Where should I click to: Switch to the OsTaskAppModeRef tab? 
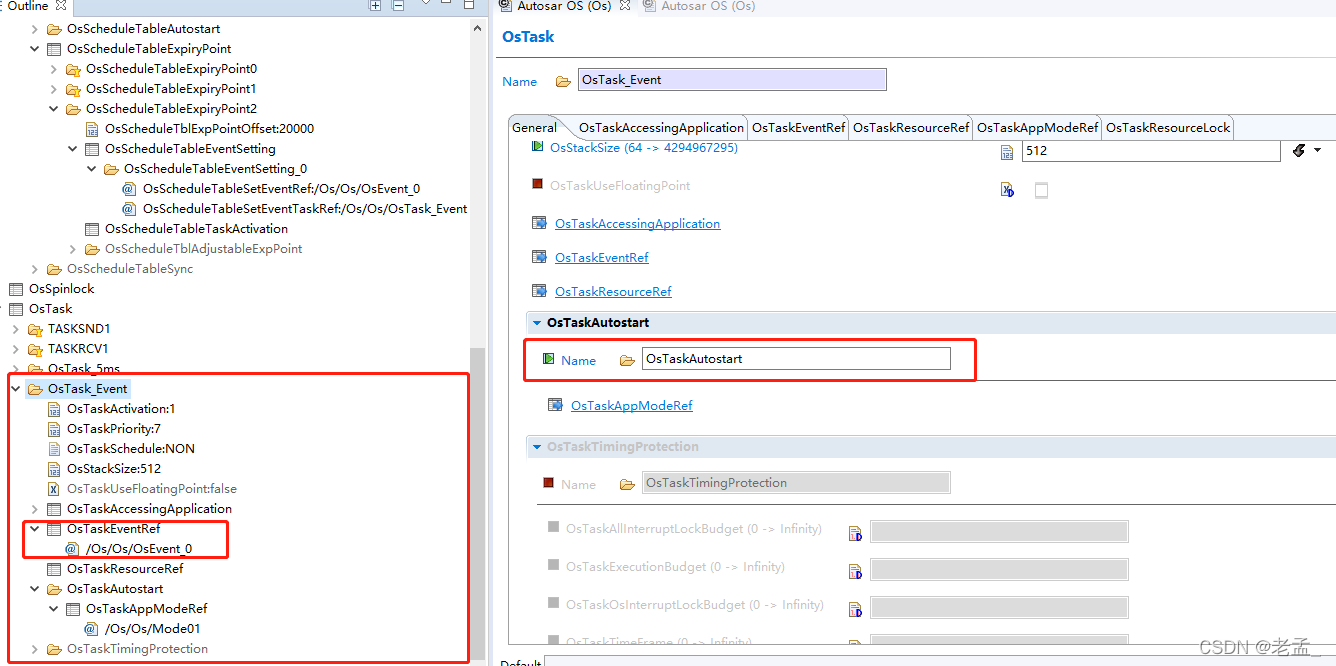1038,127
